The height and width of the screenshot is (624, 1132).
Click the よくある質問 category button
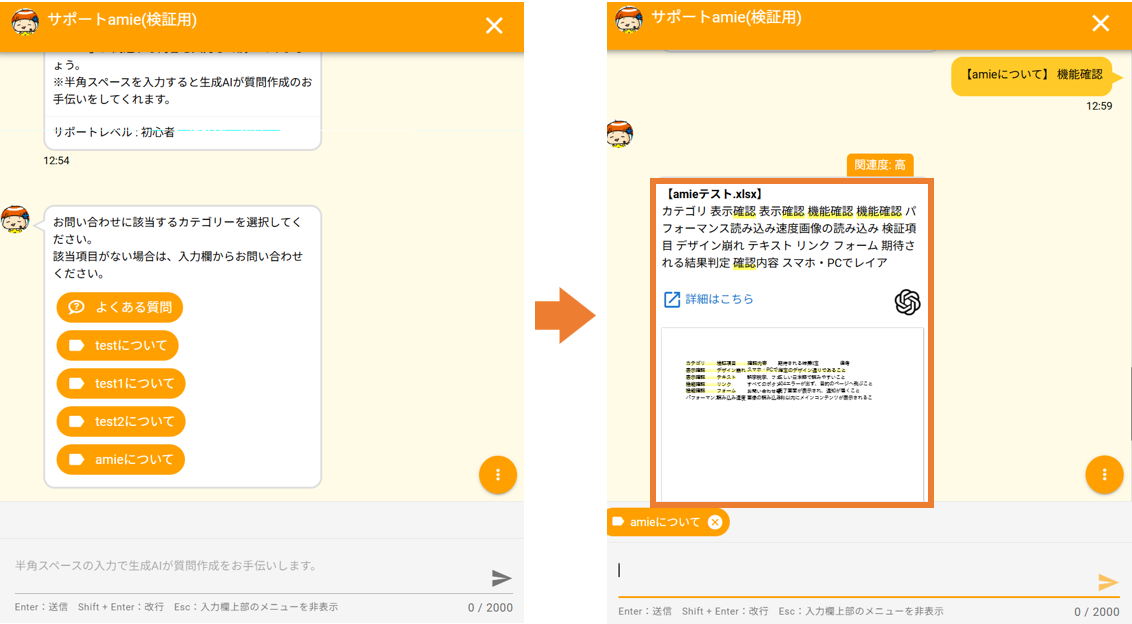coord(120,308)
